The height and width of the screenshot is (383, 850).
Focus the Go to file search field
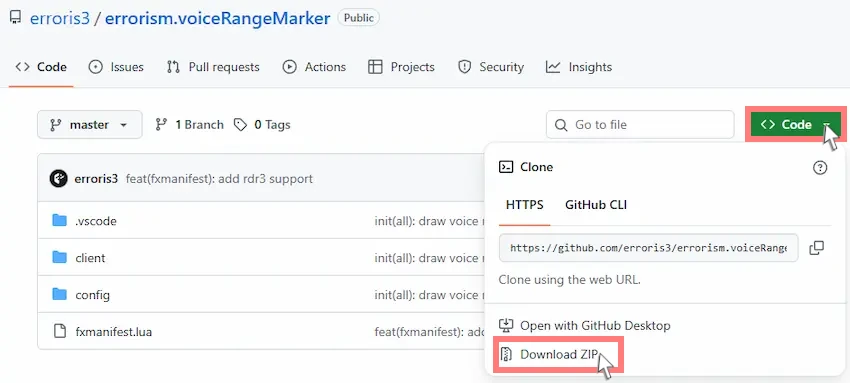tap(640, 125)
